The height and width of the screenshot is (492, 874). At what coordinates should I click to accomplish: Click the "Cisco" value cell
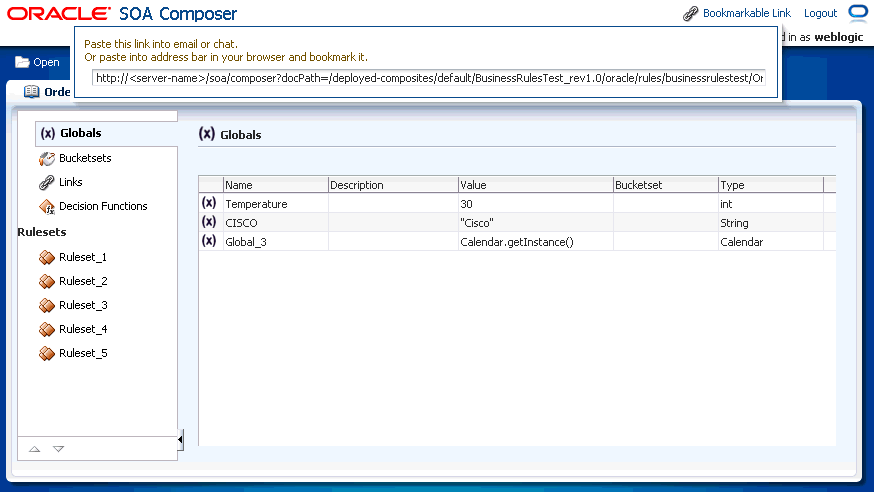coord(536,223)
